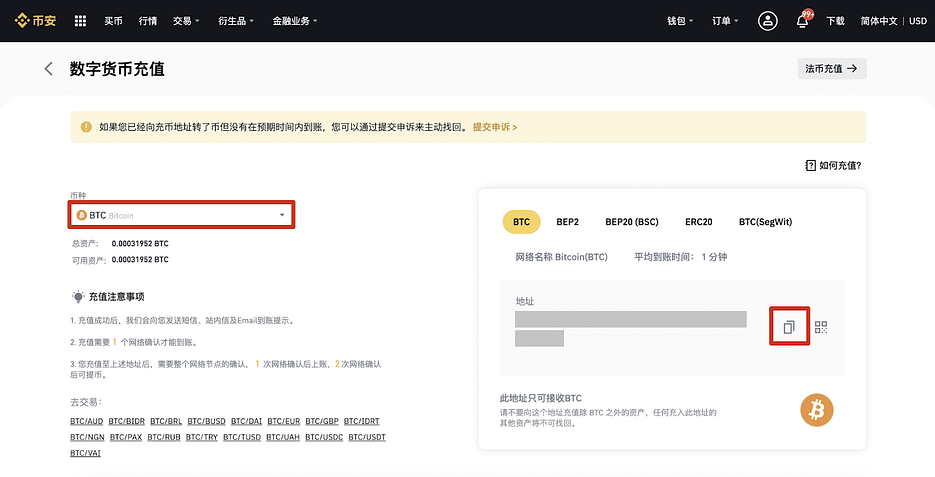The image size is (935, 477).
Task: Open the apps grid menu
Action: pyautogui.click(x=81, y=21)
